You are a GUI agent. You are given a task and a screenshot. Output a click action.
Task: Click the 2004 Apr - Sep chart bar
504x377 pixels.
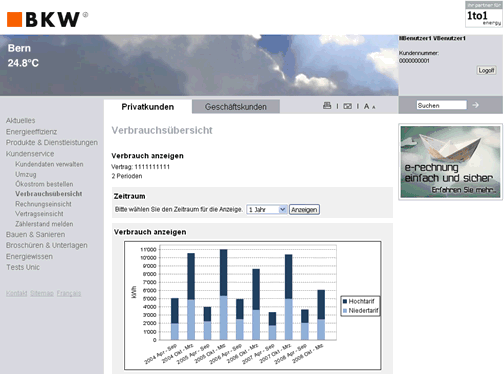click(175, 319)
